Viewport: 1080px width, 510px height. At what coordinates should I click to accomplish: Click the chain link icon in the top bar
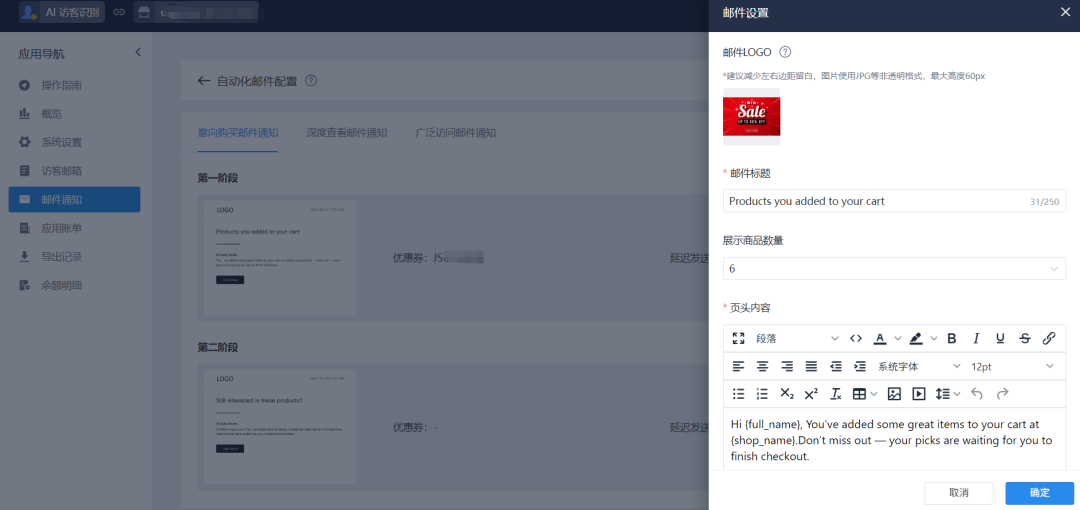(x=119, y=12)
